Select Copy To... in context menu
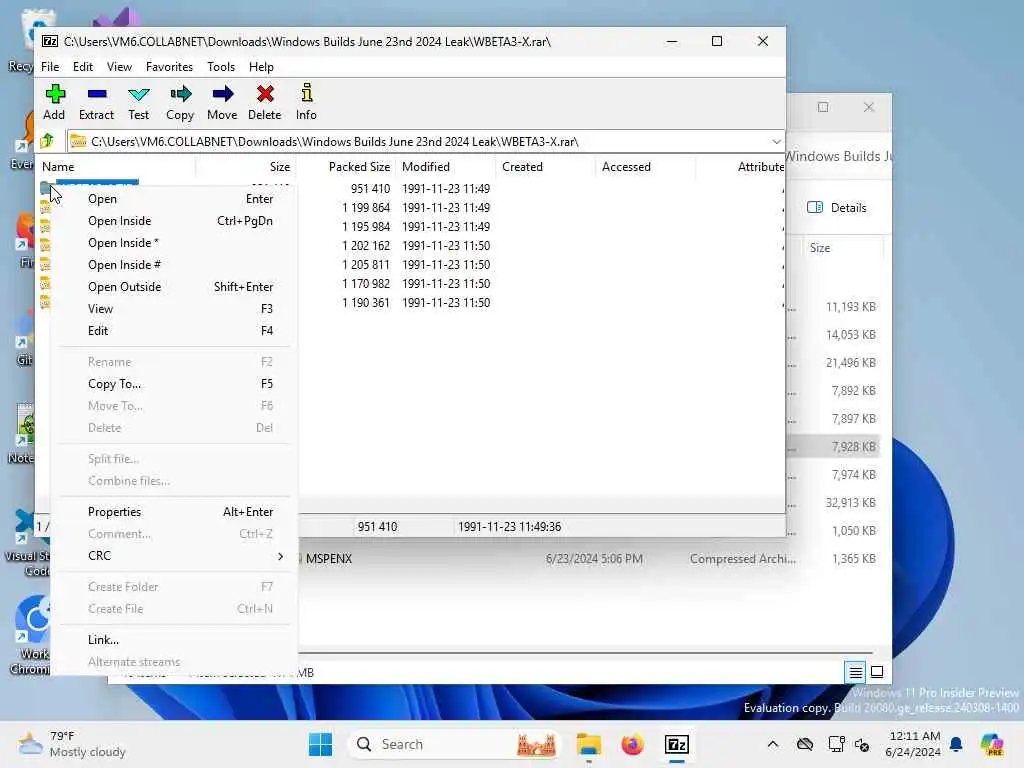The height and width of the screenshot is (768, 1024). (174, 384)
